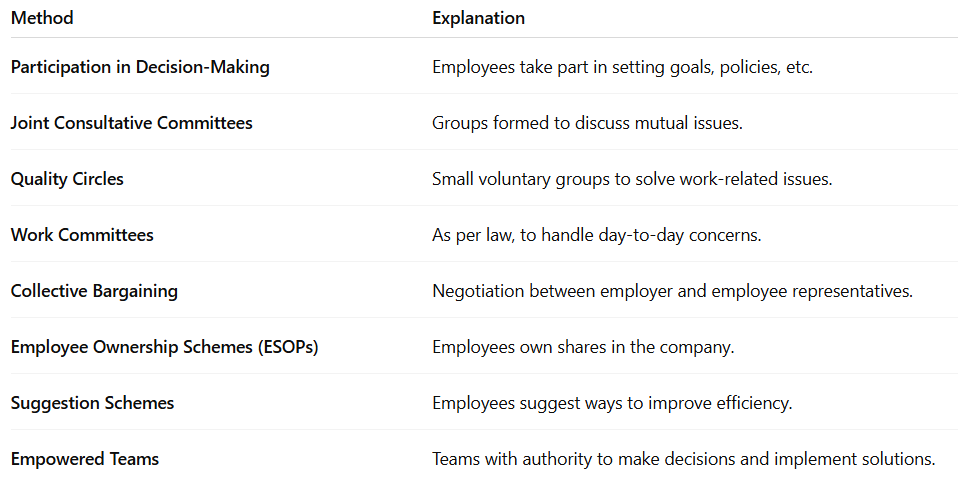958x499 pixels.
Task: Select Joint Consultative Committees cell
Action: pyautogui.click(x=131, y=123)
